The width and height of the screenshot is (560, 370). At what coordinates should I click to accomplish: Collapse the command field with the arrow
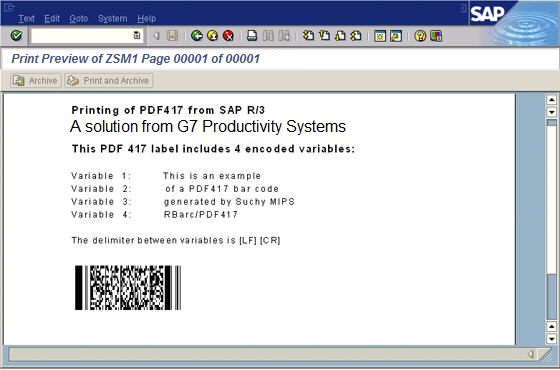(x=156, y=36)
